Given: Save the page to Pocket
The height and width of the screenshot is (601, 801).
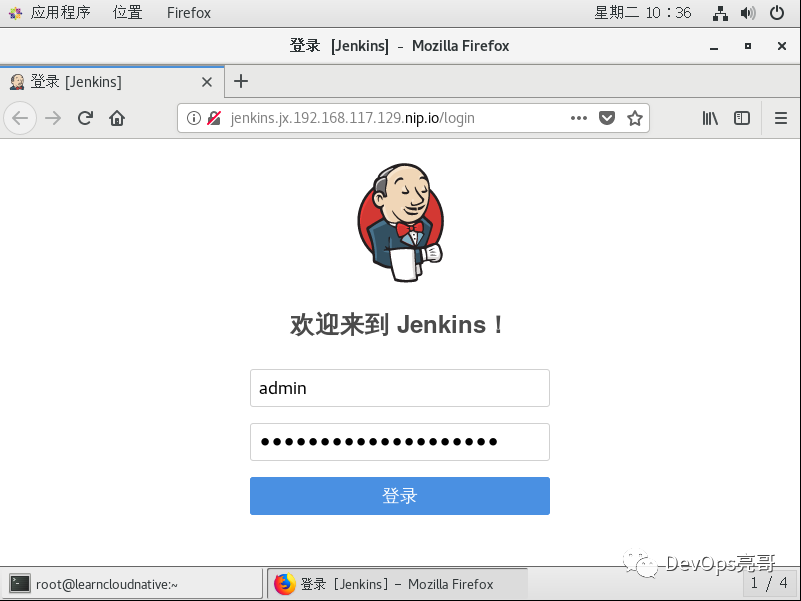Looking at the screenshot, I should pyautogui.click(x=606, y=118).
